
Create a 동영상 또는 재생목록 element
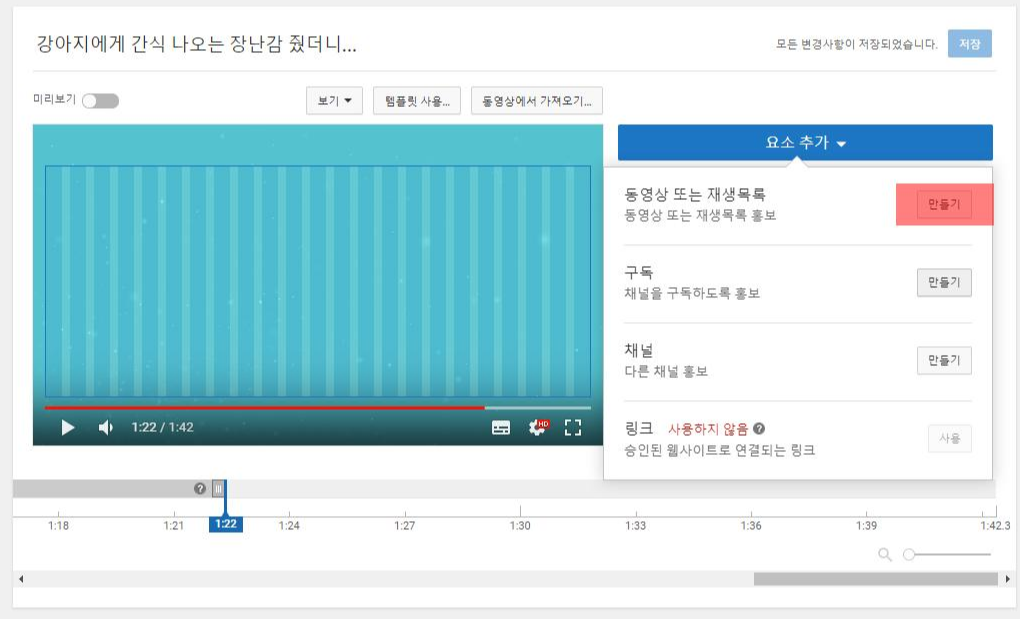[x=944, y=204]
